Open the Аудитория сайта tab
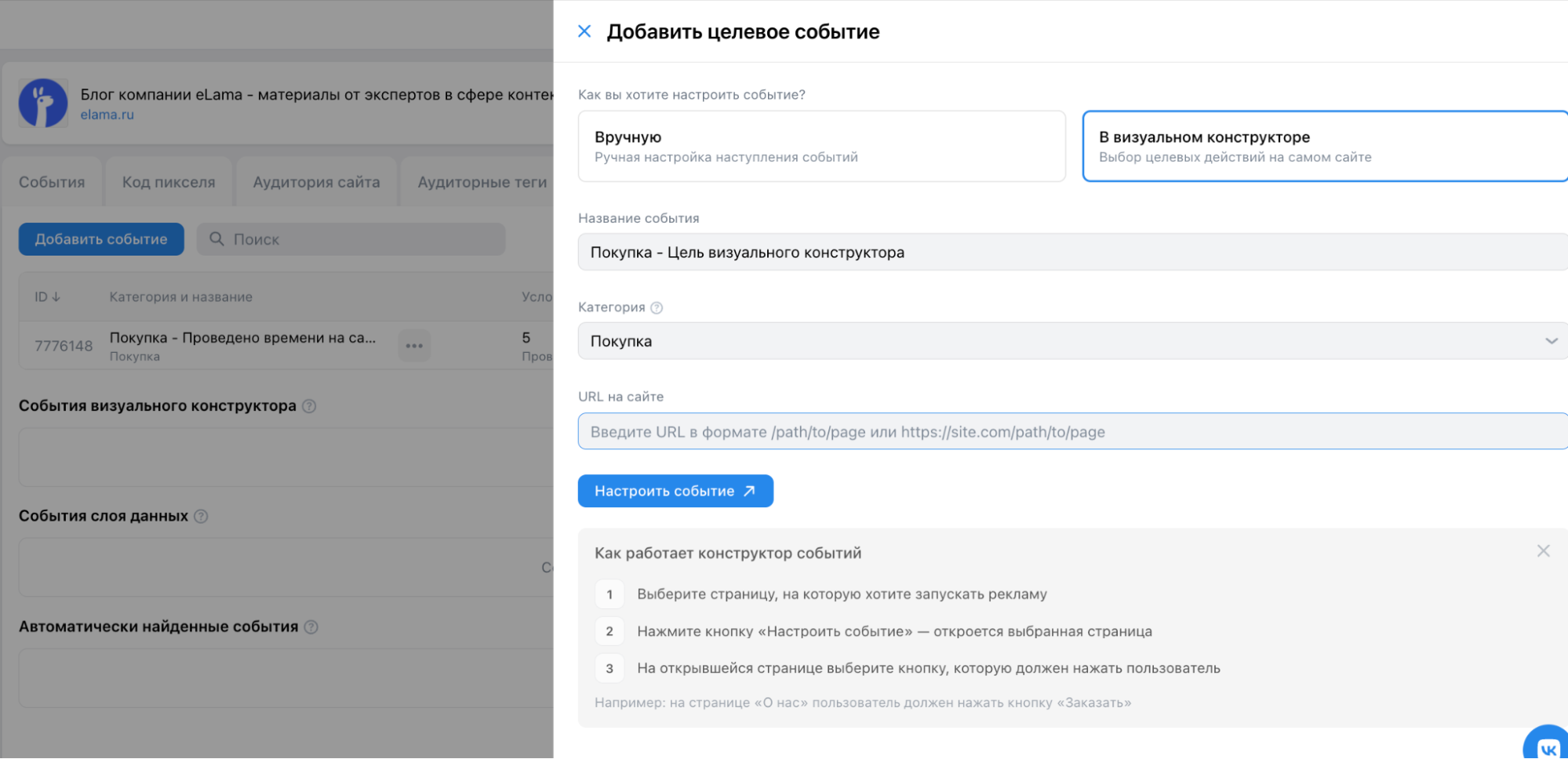 pos(315,181)
